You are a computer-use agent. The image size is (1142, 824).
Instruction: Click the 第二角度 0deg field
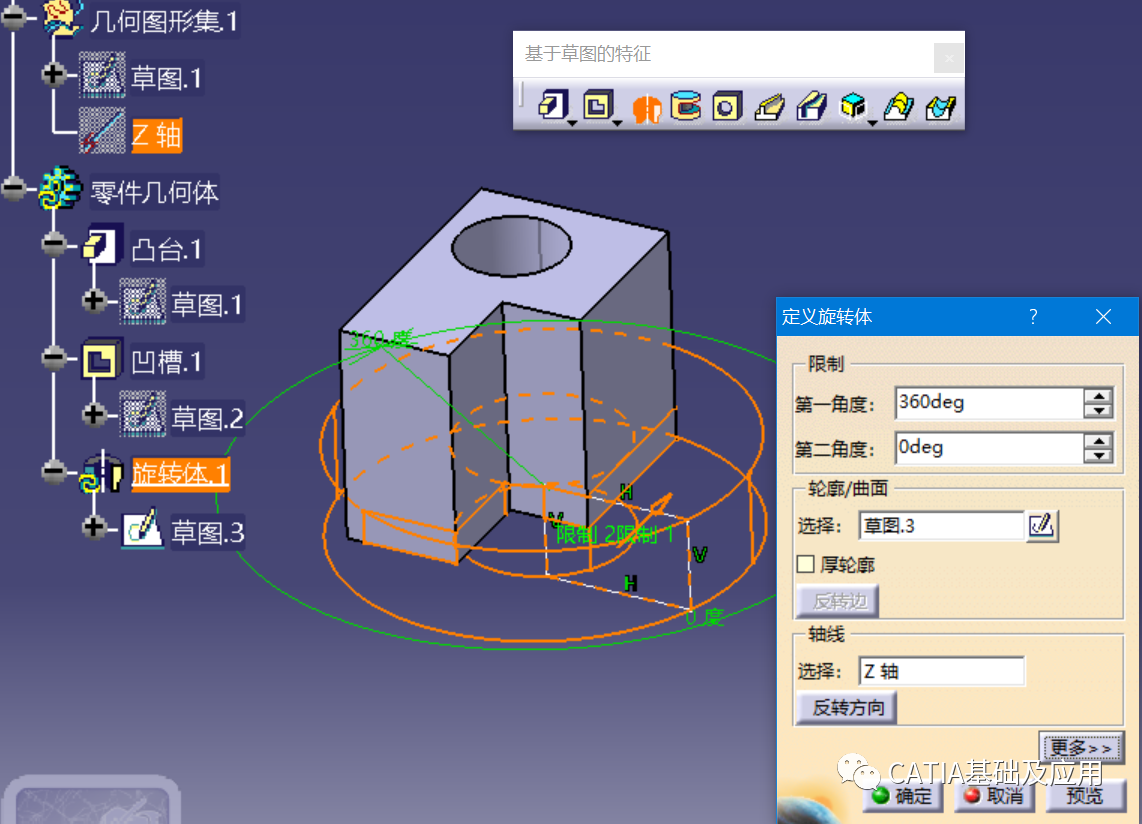point(989,447)
